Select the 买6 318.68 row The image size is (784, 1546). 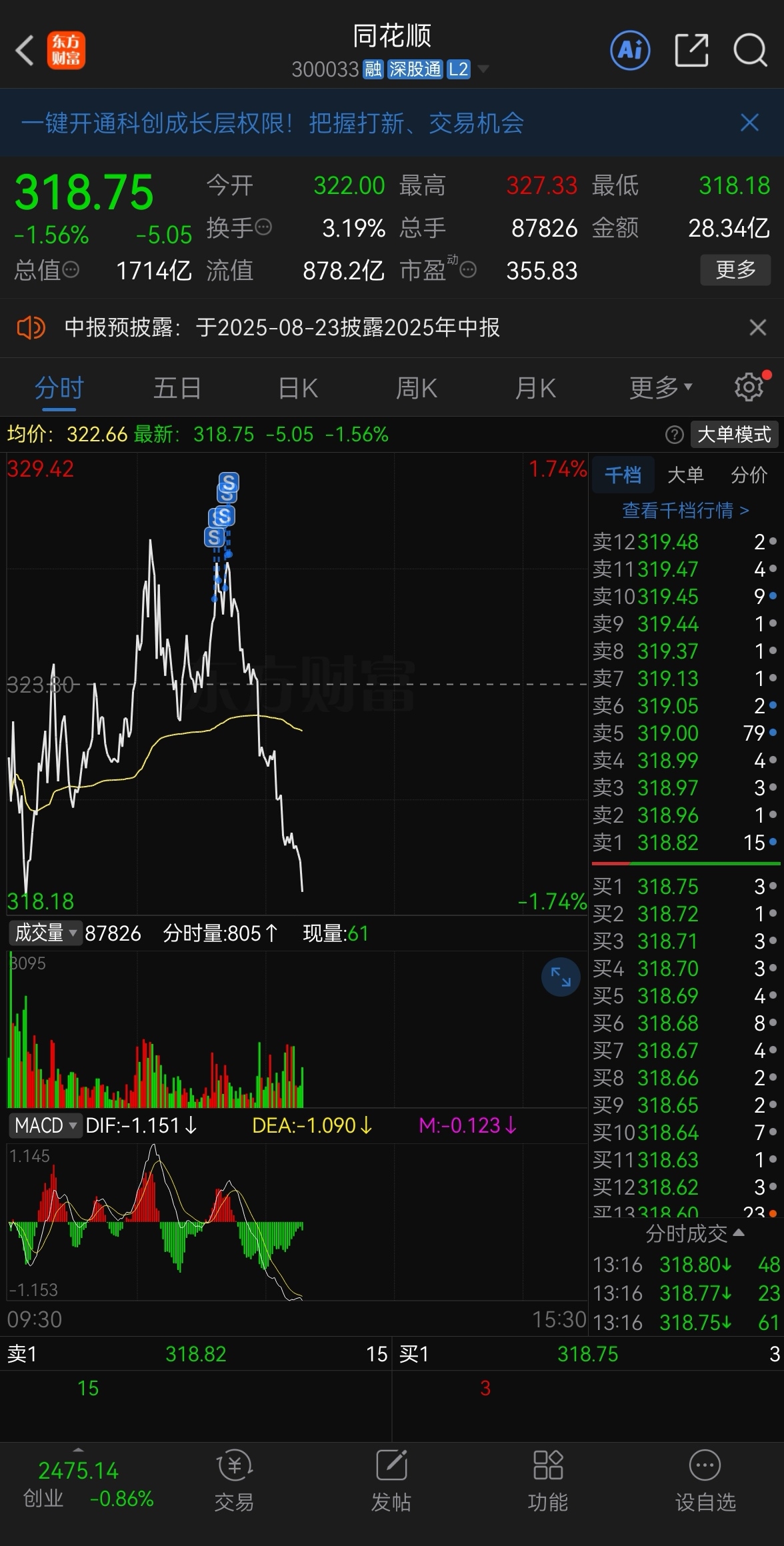685,1023
